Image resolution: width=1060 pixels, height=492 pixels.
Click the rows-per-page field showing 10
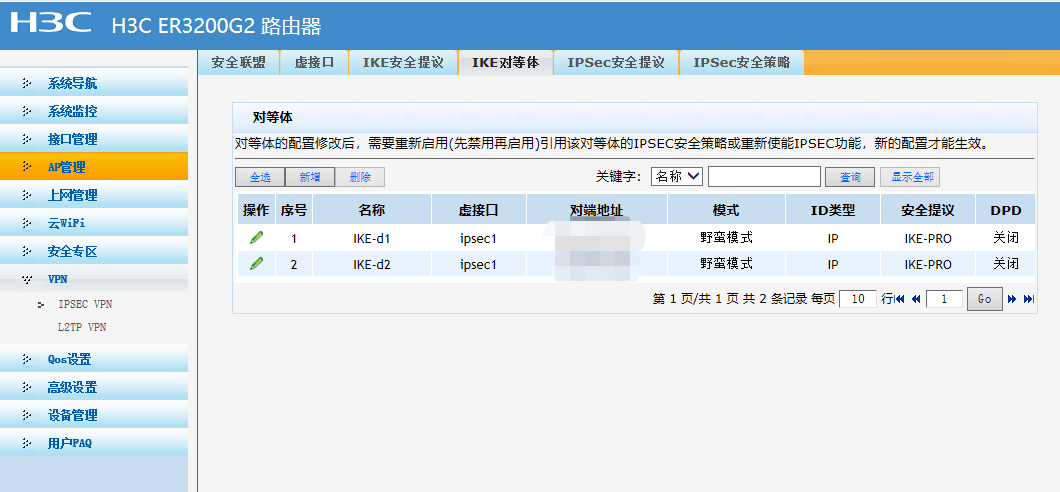858,299
